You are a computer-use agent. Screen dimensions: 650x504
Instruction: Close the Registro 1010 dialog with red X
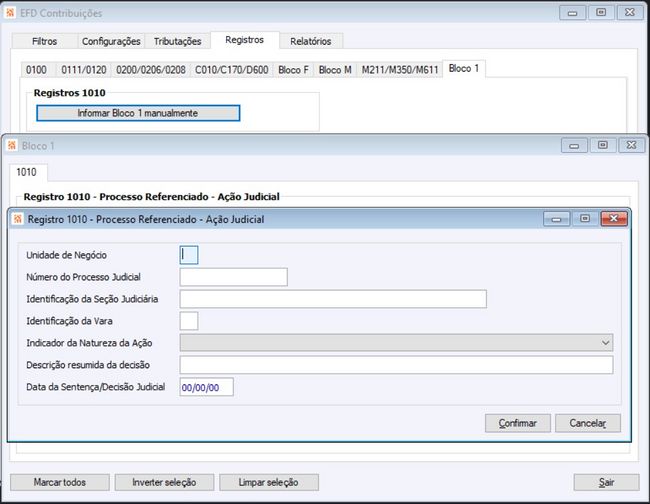(x=614, y=218)
